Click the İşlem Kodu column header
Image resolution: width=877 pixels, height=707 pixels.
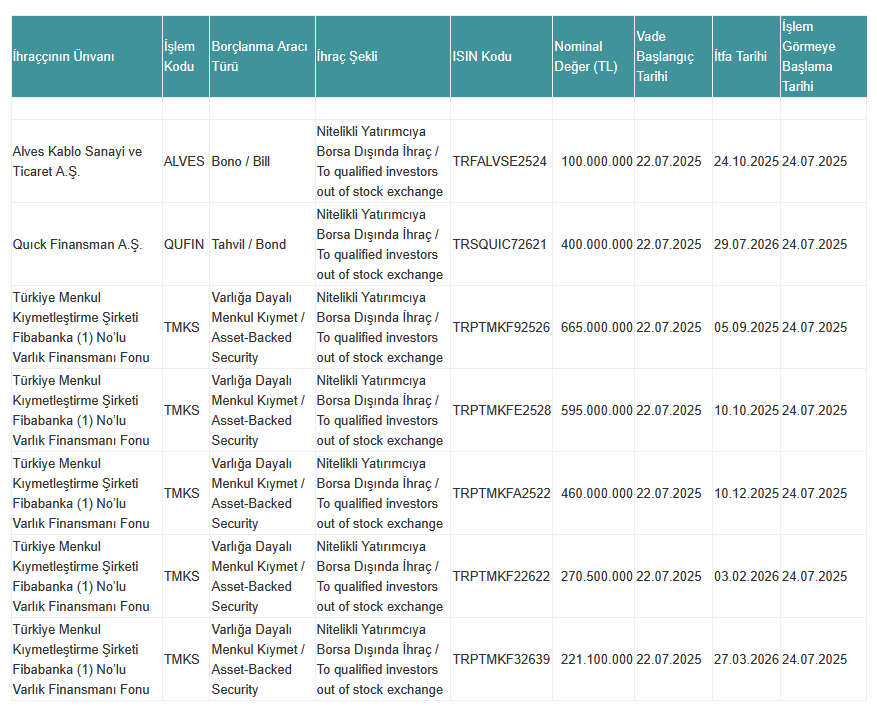click(x=186, y=56)
